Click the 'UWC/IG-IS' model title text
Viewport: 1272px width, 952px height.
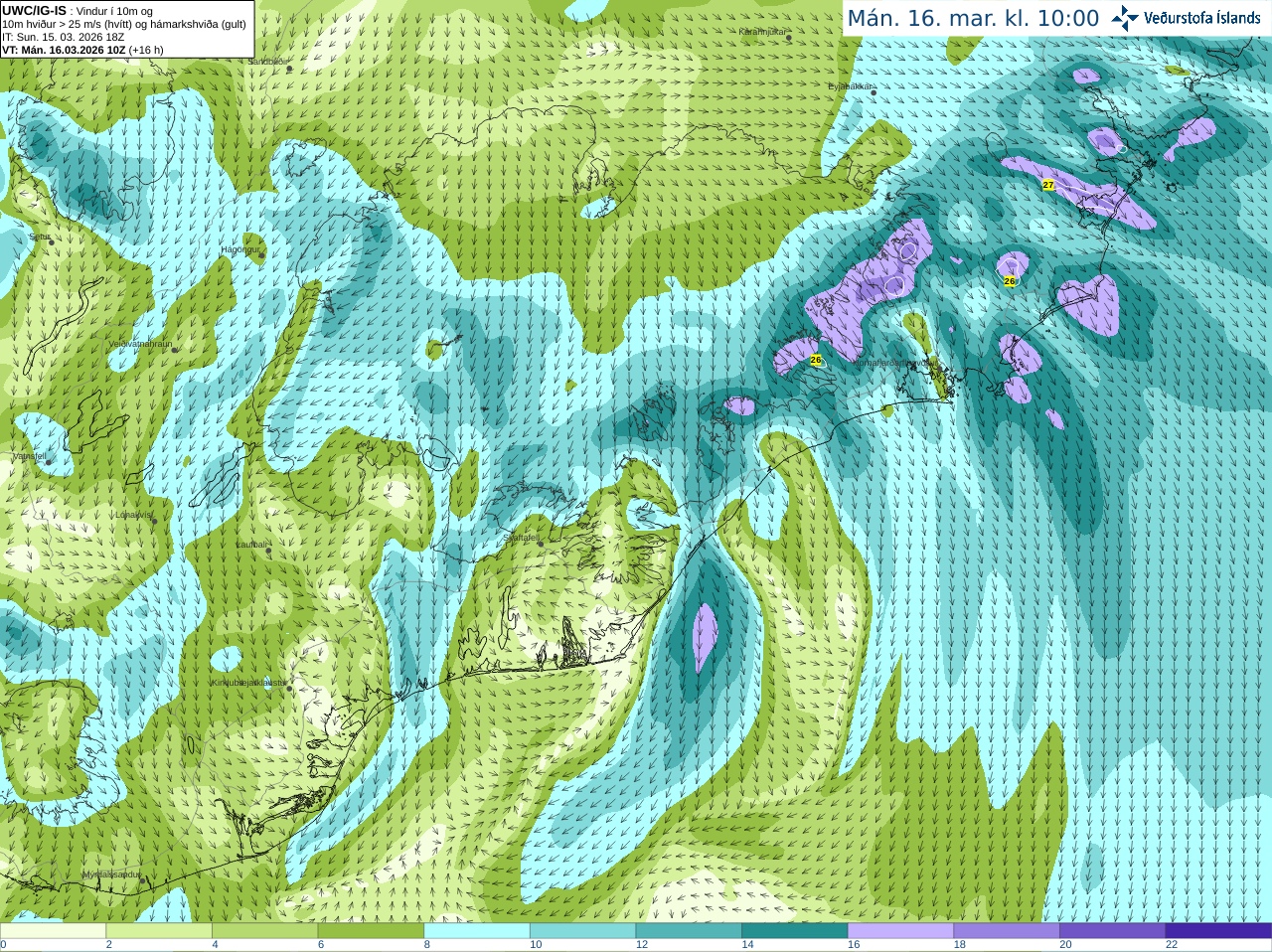[34, 10]
